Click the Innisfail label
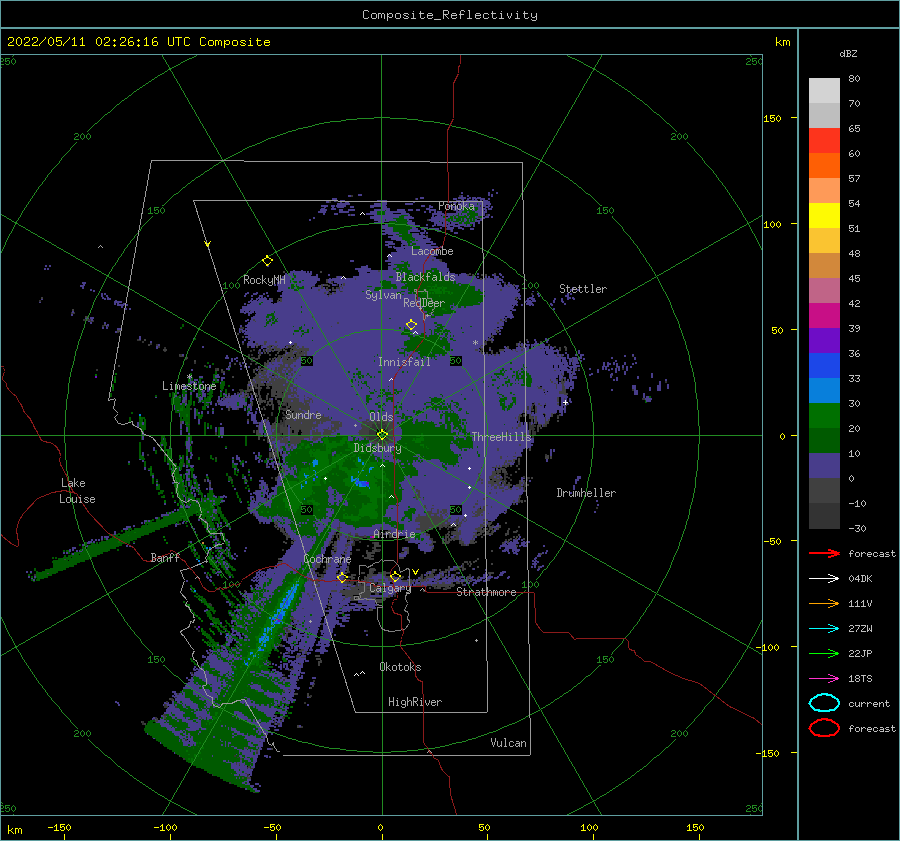Viewport: 900px width, 841px height. 404,362
